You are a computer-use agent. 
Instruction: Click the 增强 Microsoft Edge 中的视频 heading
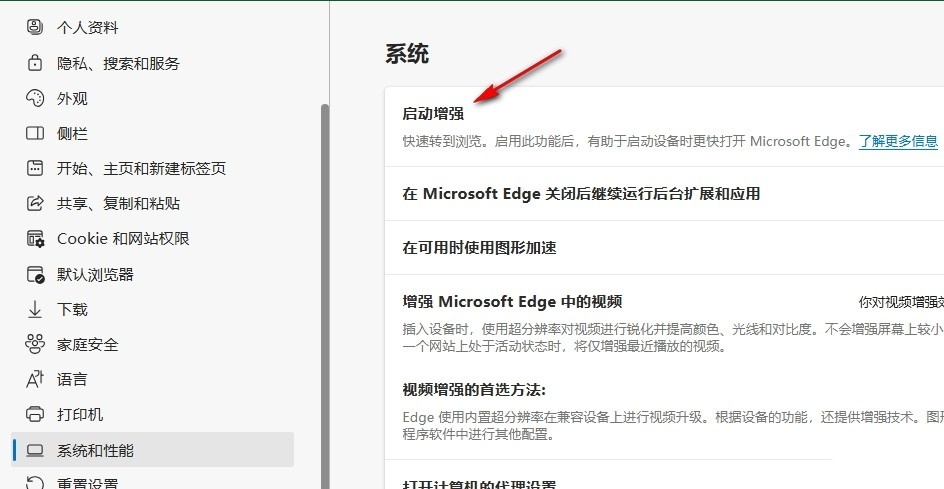(512, 301)
